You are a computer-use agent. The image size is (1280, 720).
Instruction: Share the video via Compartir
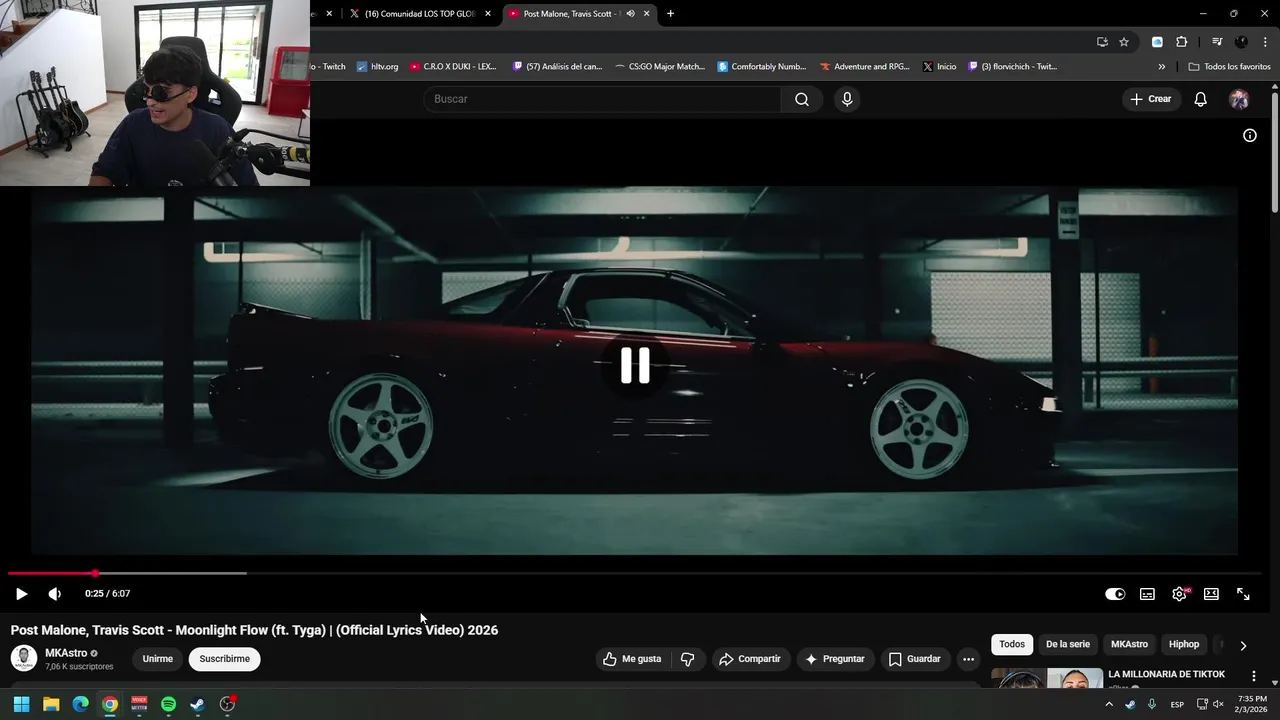(x=750, y=659)
